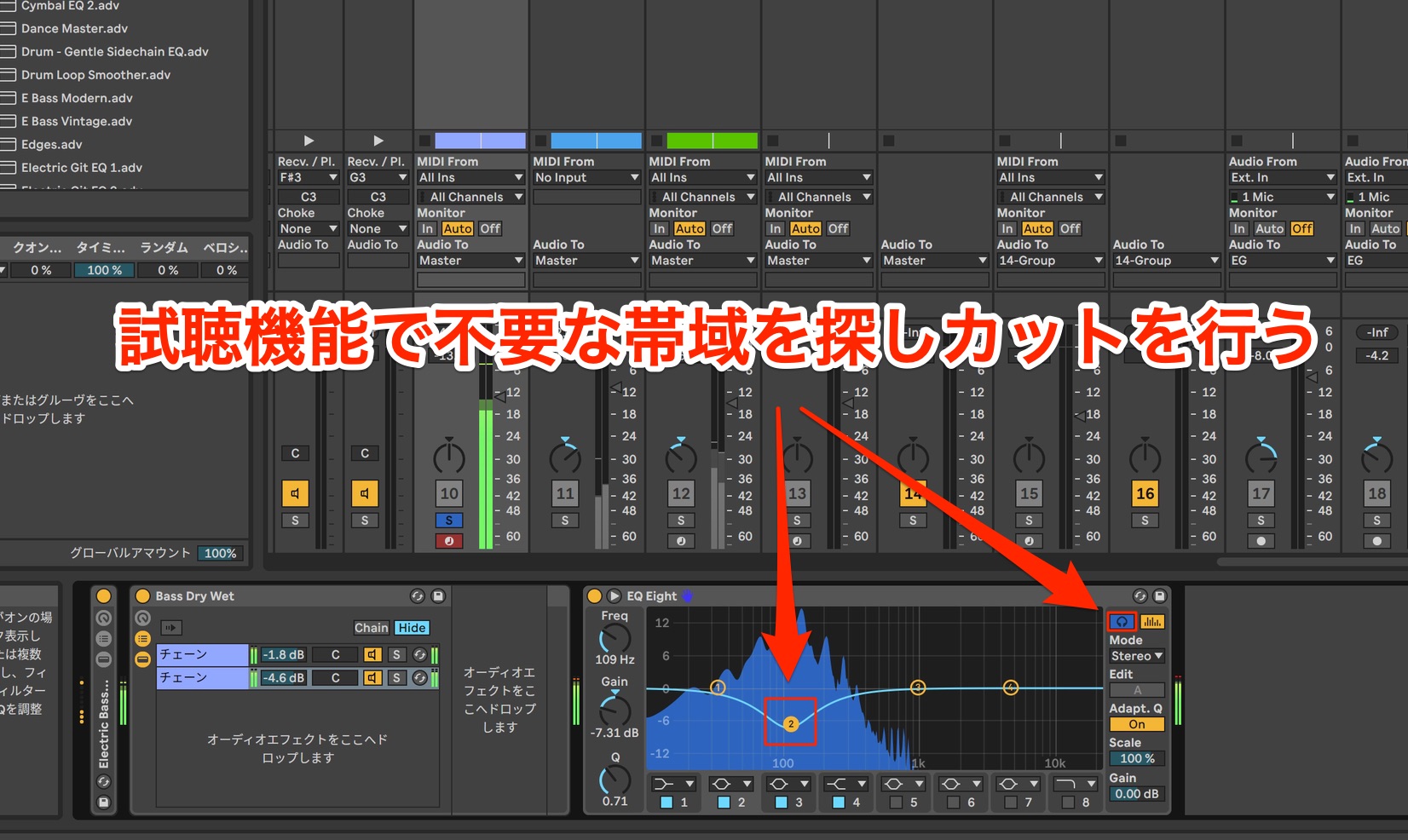Arm track 17 record button
This screenshot has height=840, width=1408.
point(1261,541)
